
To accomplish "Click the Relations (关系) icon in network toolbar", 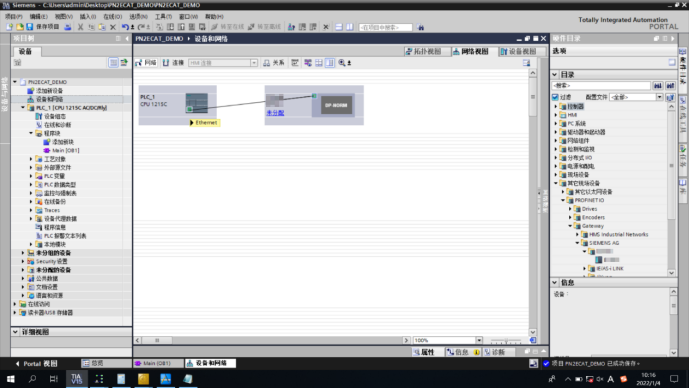I will (x=274, y=63).
